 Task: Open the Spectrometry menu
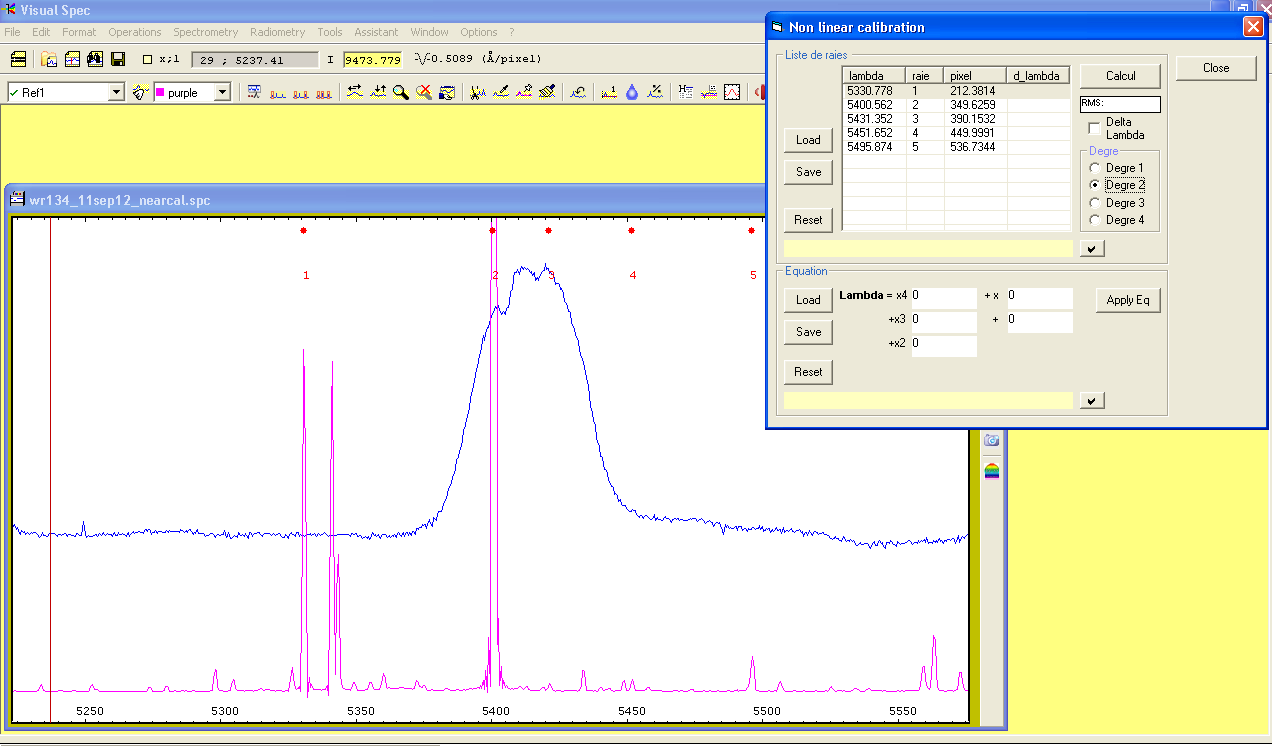tap(205, 32)
